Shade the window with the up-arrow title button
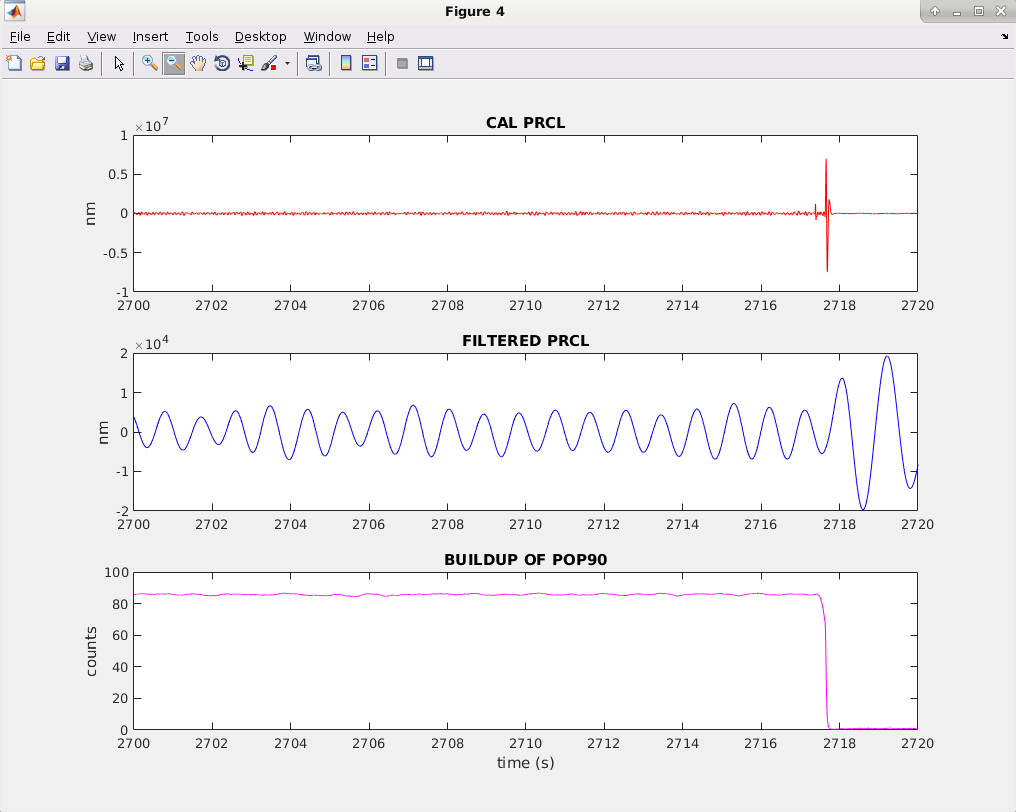 (935, 11)
